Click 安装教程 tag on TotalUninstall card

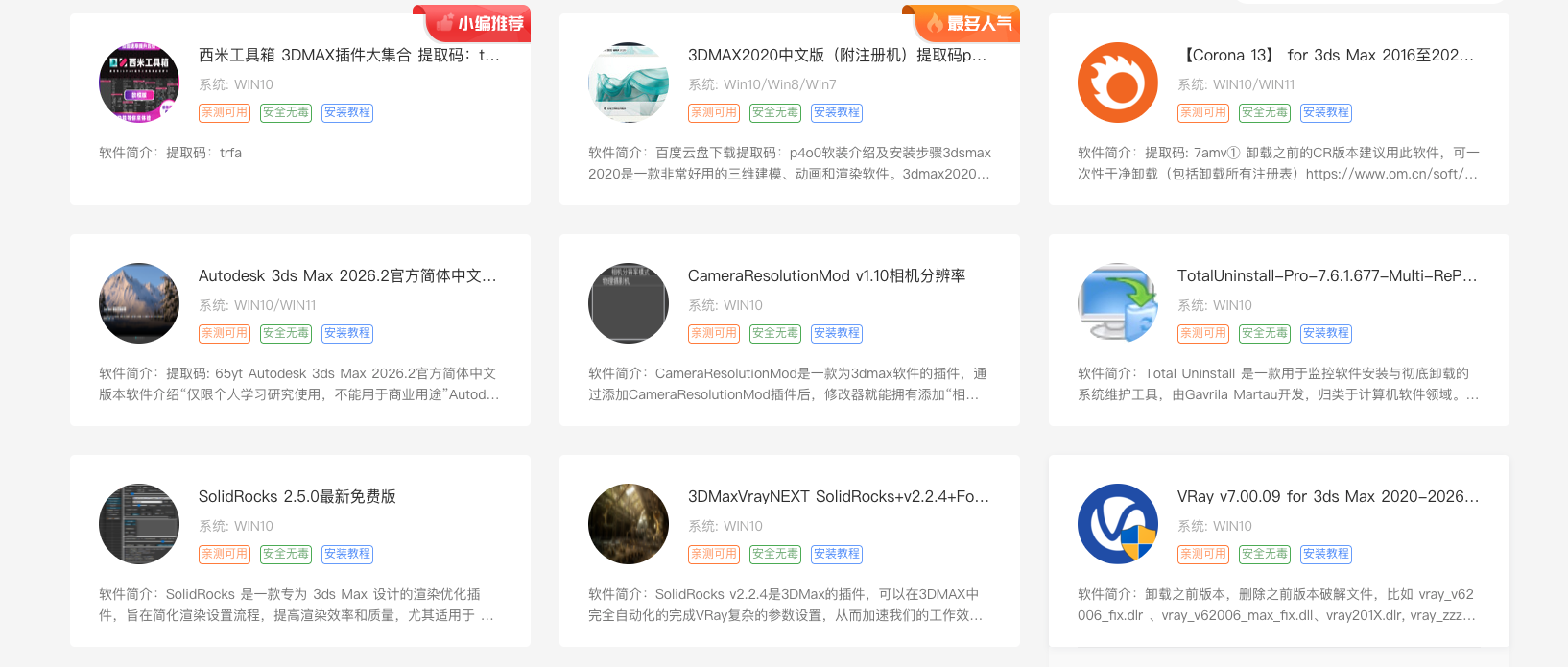1326,333
